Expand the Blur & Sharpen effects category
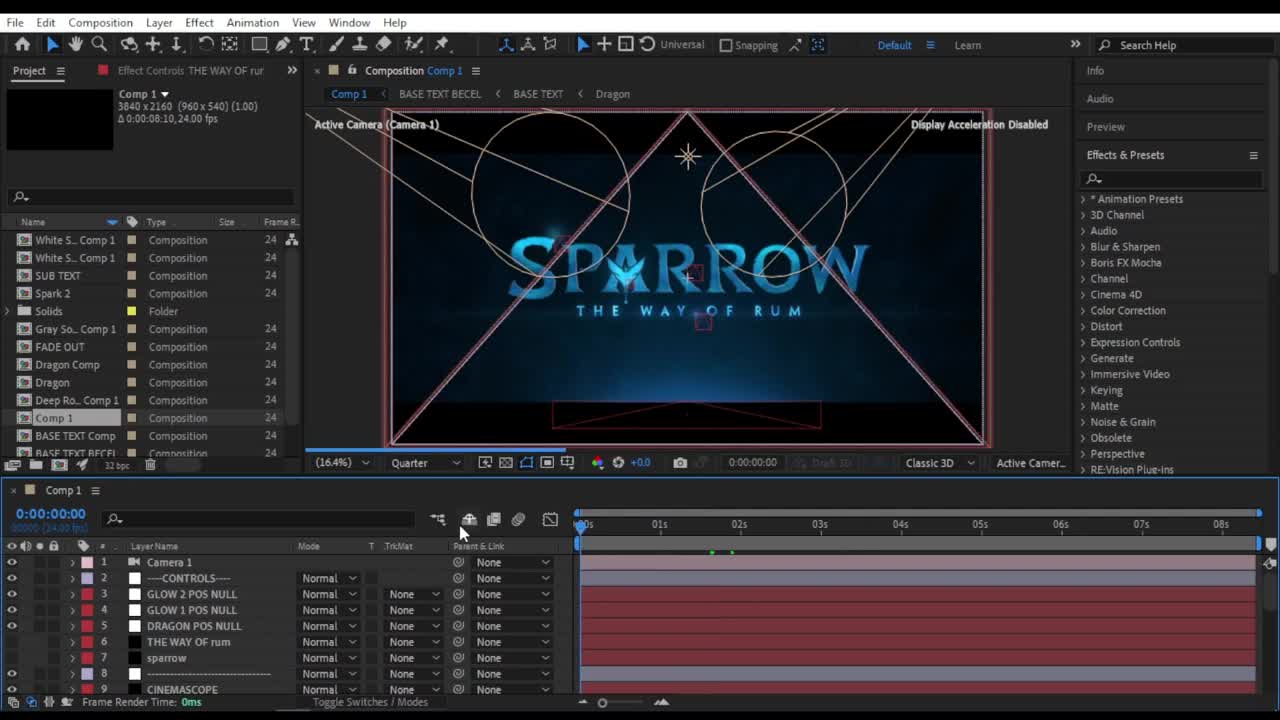 (1083, 247)
